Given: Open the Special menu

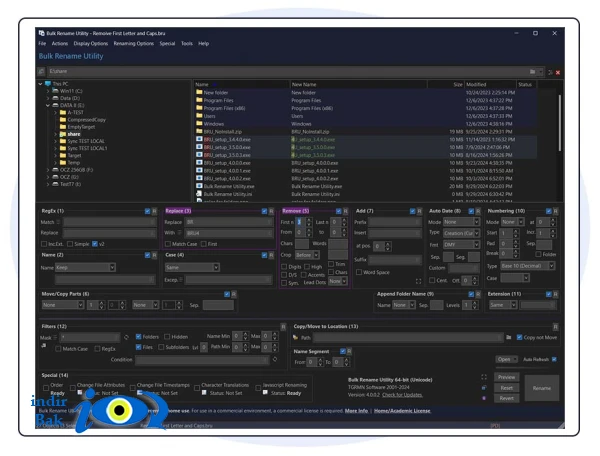Looking at the screenshot, I should 167,44.
